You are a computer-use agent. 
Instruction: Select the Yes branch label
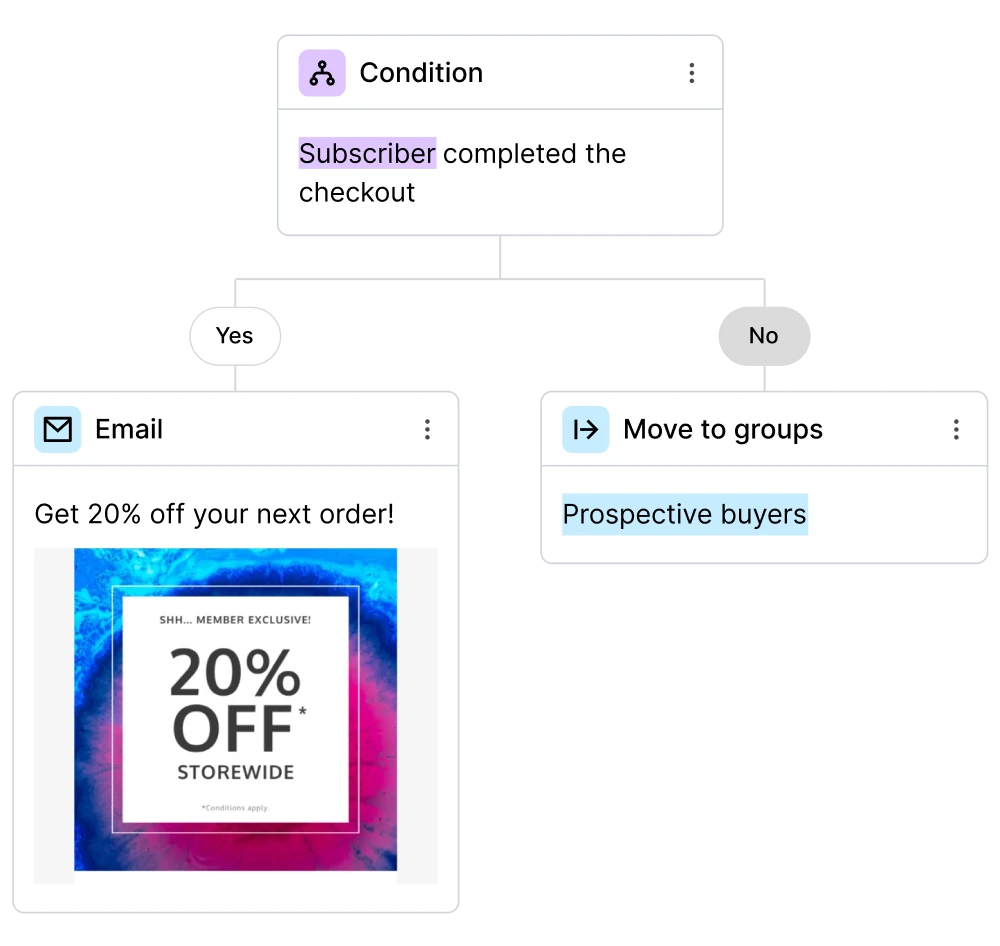(x=235, y=336)
